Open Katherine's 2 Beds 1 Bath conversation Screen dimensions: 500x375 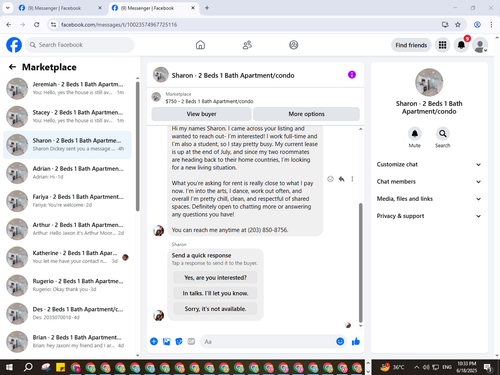tap(67, 257)
